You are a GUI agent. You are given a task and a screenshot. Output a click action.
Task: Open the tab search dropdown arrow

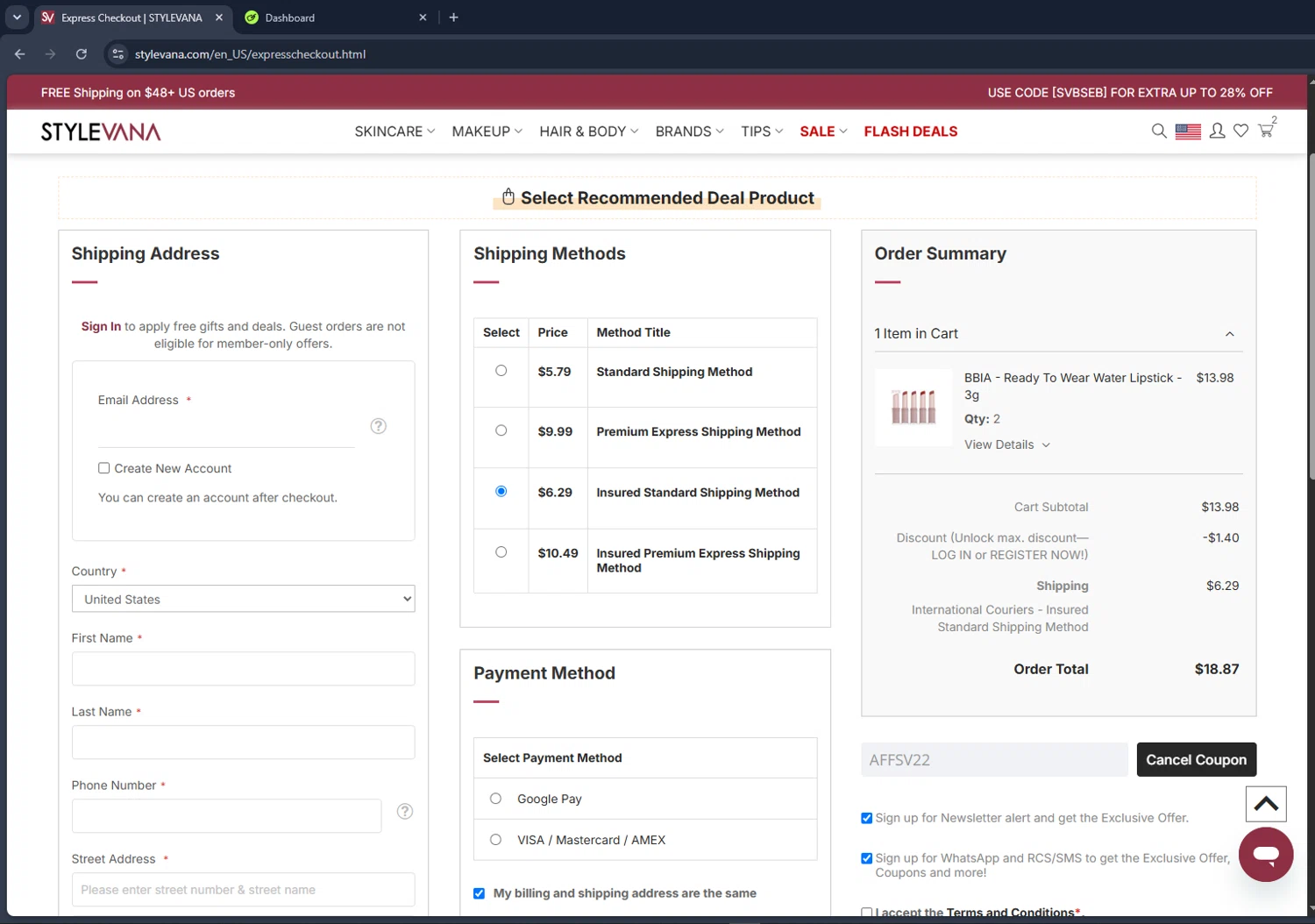point(17,18)
